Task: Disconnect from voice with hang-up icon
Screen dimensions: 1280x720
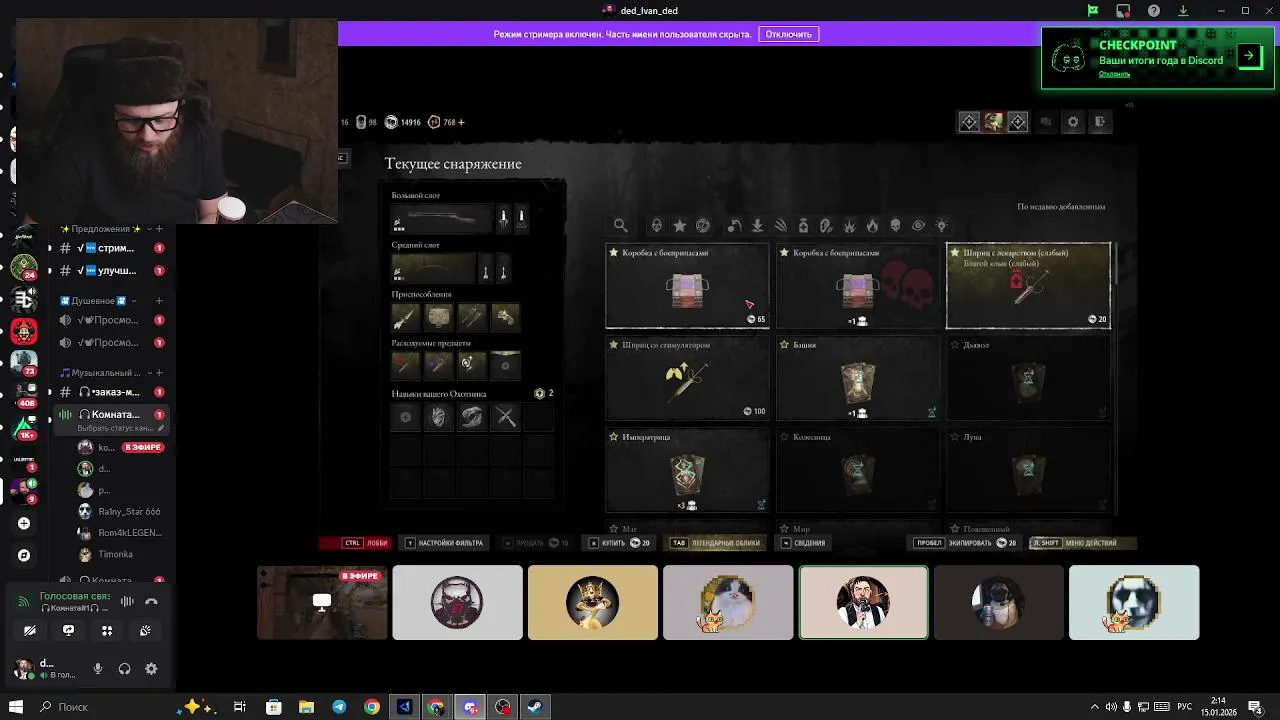Action: [151, 601]
